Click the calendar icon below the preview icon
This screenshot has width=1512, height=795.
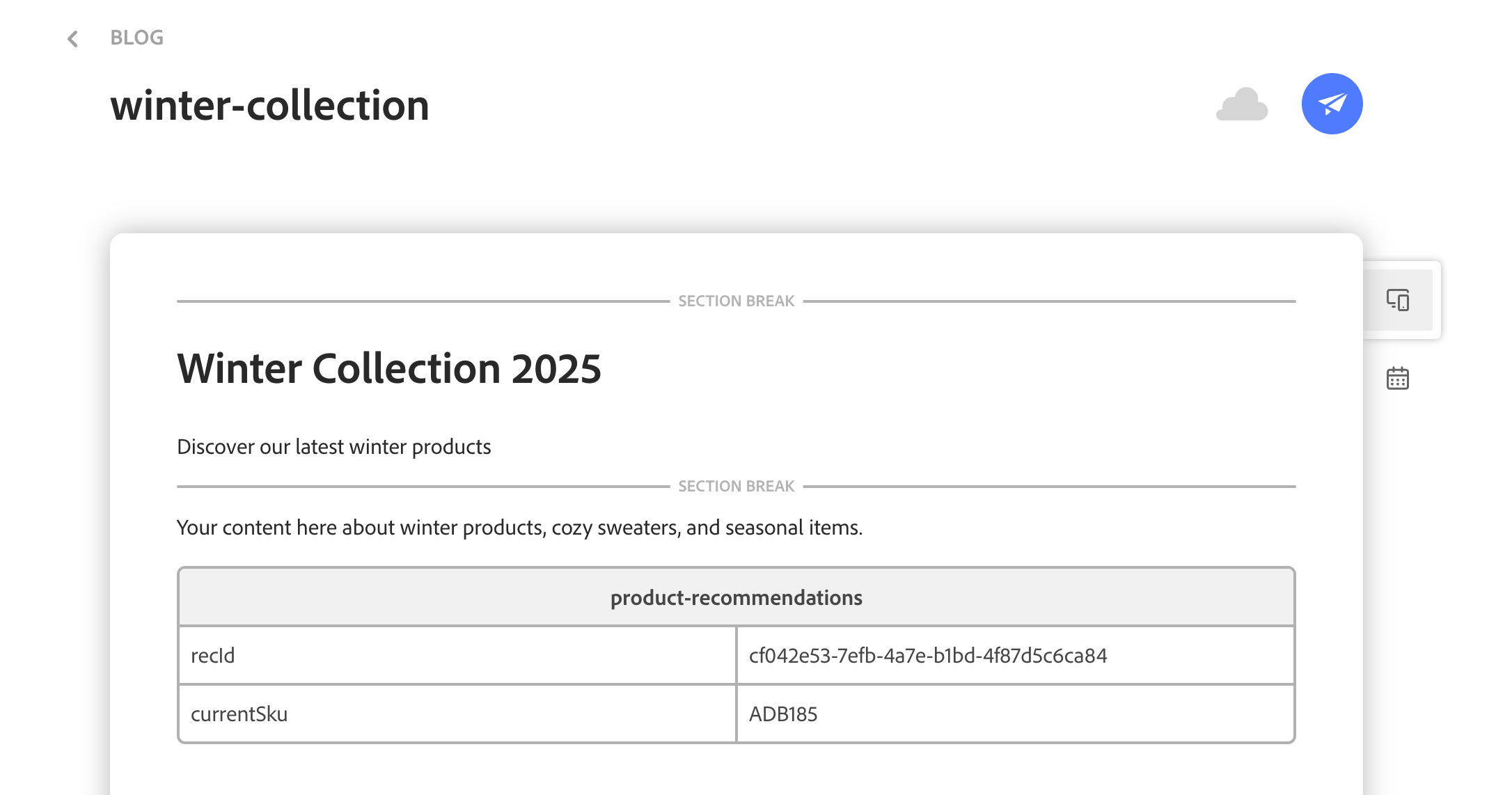coord(1397,377)
